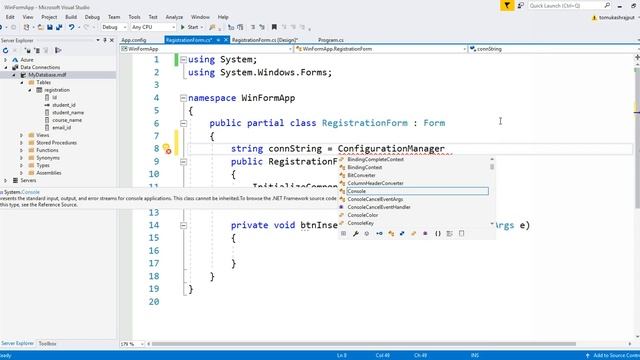Open the connString member dropdown
This screenshot has width=640, height=360.
tap(554, 49)
